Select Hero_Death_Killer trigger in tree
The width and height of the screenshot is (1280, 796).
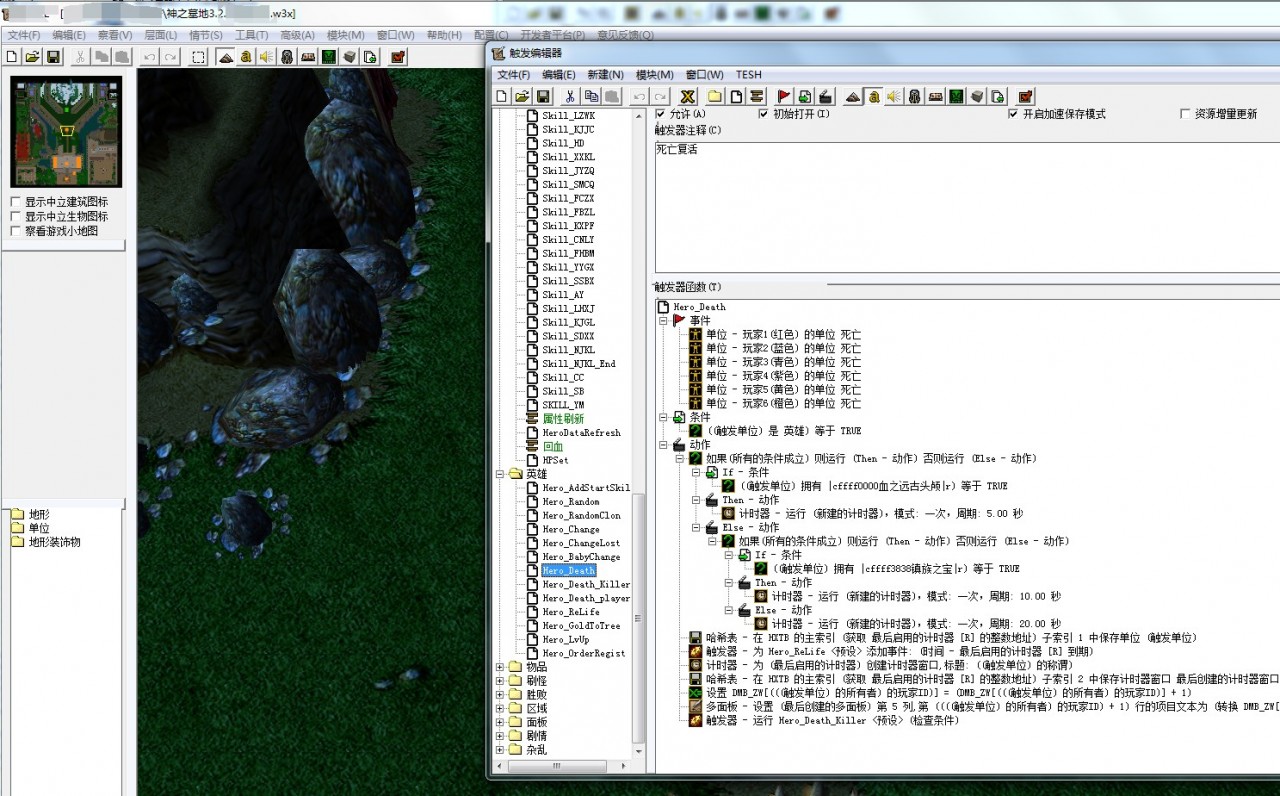[586, 584]
